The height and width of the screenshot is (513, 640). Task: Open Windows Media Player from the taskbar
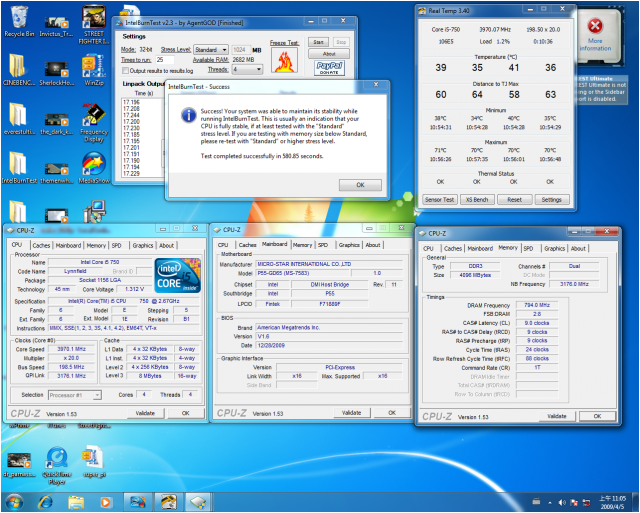[x=105, y=502]
